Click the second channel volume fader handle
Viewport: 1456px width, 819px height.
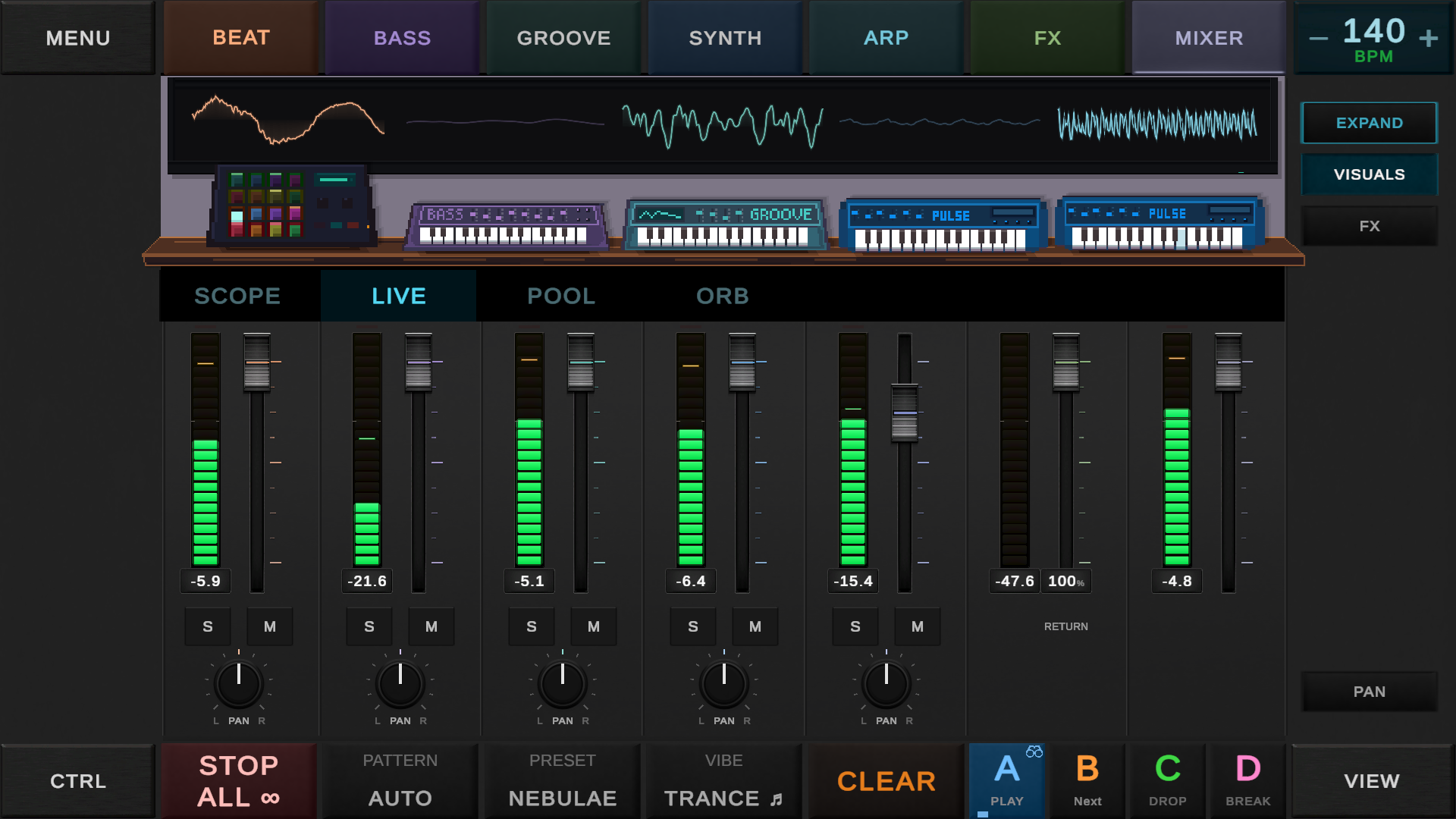[x=419, y=362]
